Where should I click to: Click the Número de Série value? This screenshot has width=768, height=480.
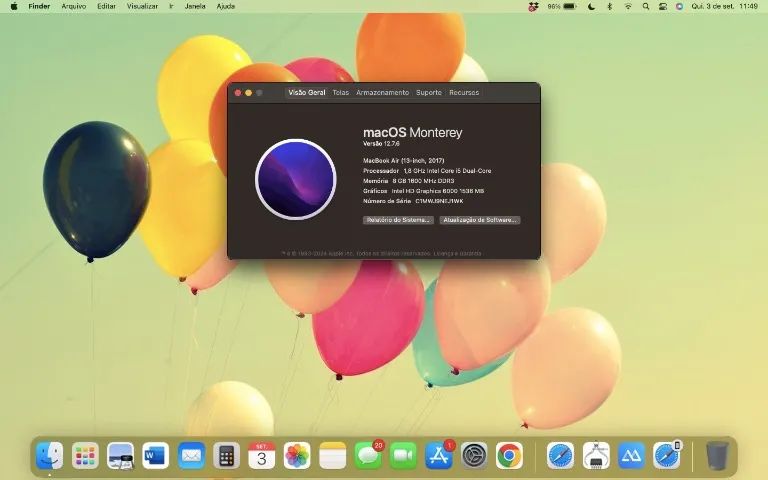click(x=439, y=201)
